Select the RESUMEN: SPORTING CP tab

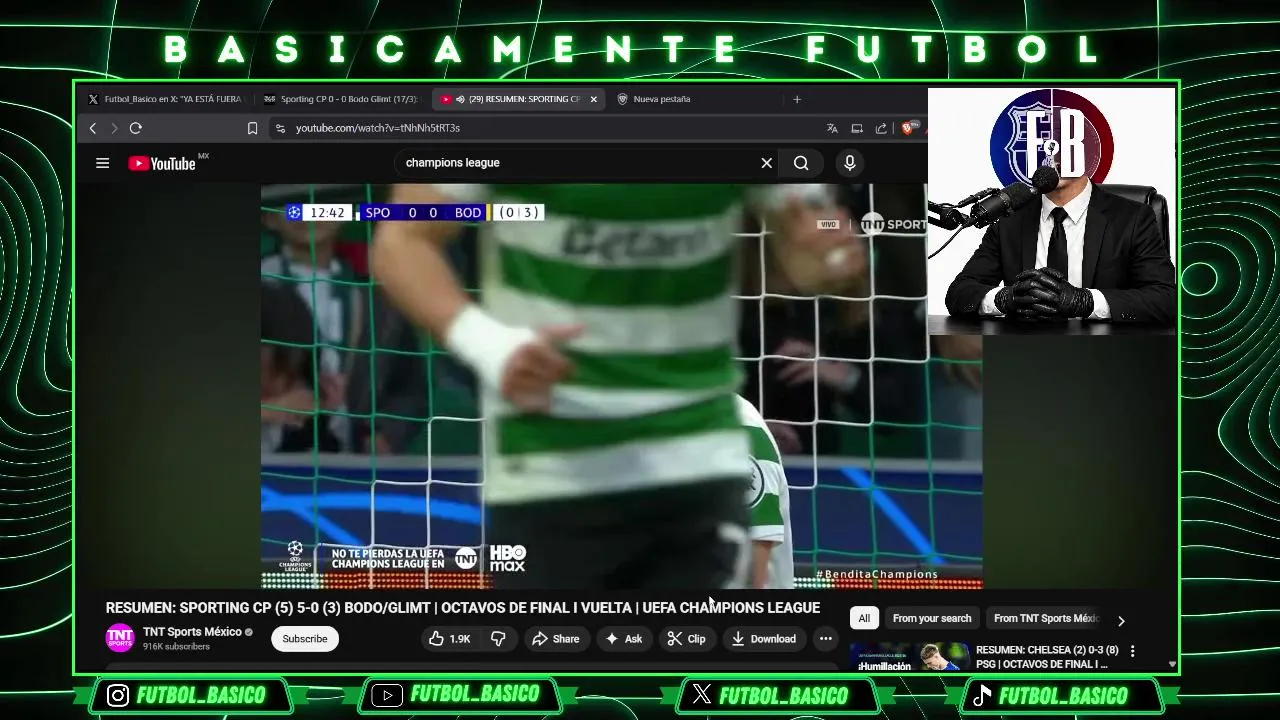point(518,99)
